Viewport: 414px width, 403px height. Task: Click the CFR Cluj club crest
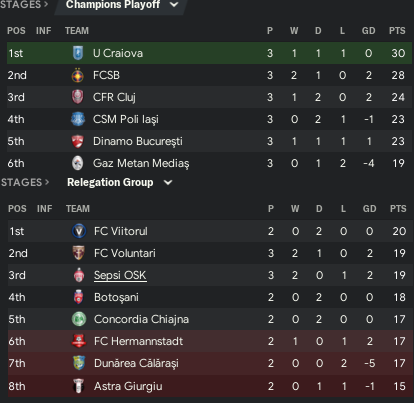tap(78, 97)
